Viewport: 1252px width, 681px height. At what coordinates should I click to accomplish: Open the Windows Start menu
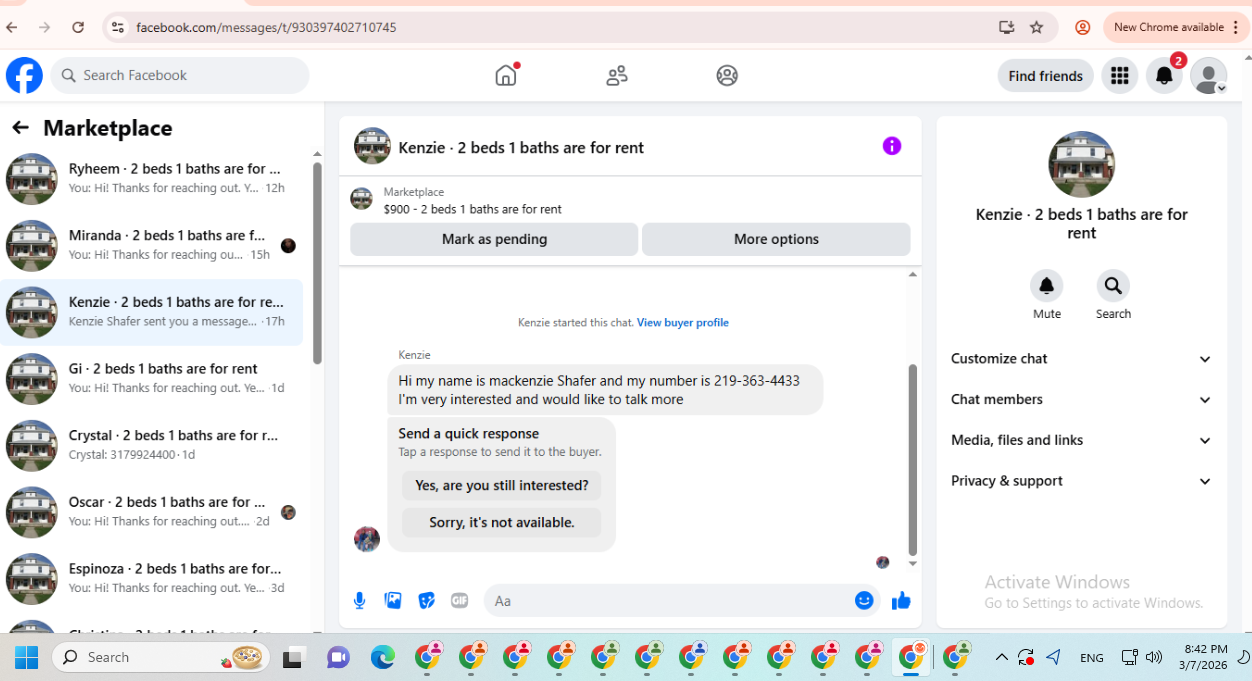(27, 657)
